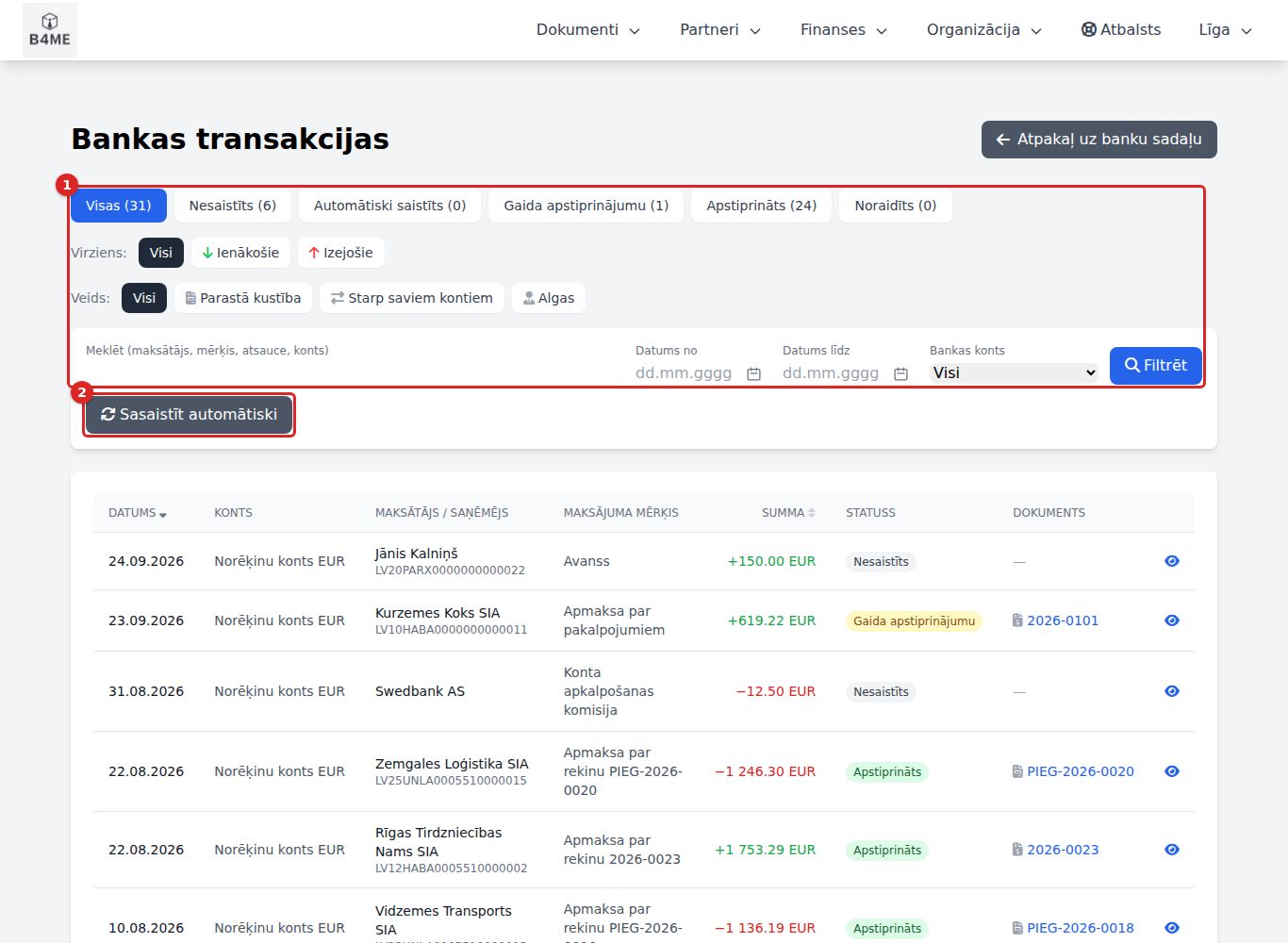Open the Bankas konts dropdown
This screenshot has width=1288, height=943.
click(1014, 373)
